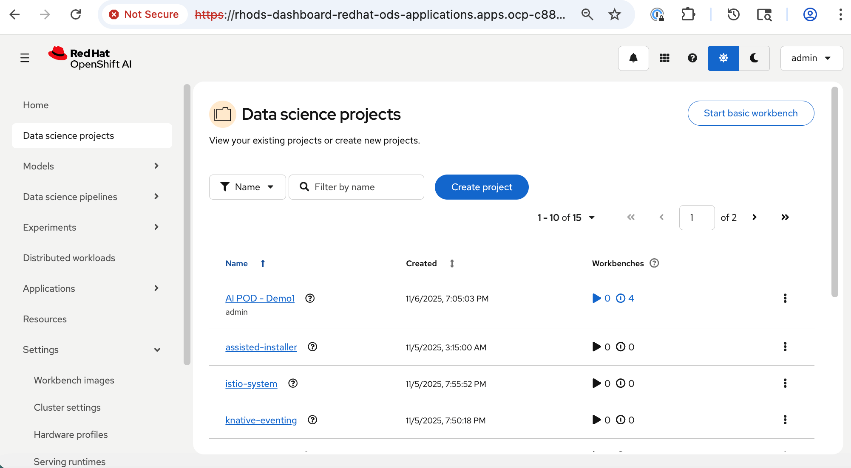Image resolution: width=851 pixels, height=468 pixels.
Task: Click the zoom magnifier icon in address bar
Action: [x=587, y=15]
